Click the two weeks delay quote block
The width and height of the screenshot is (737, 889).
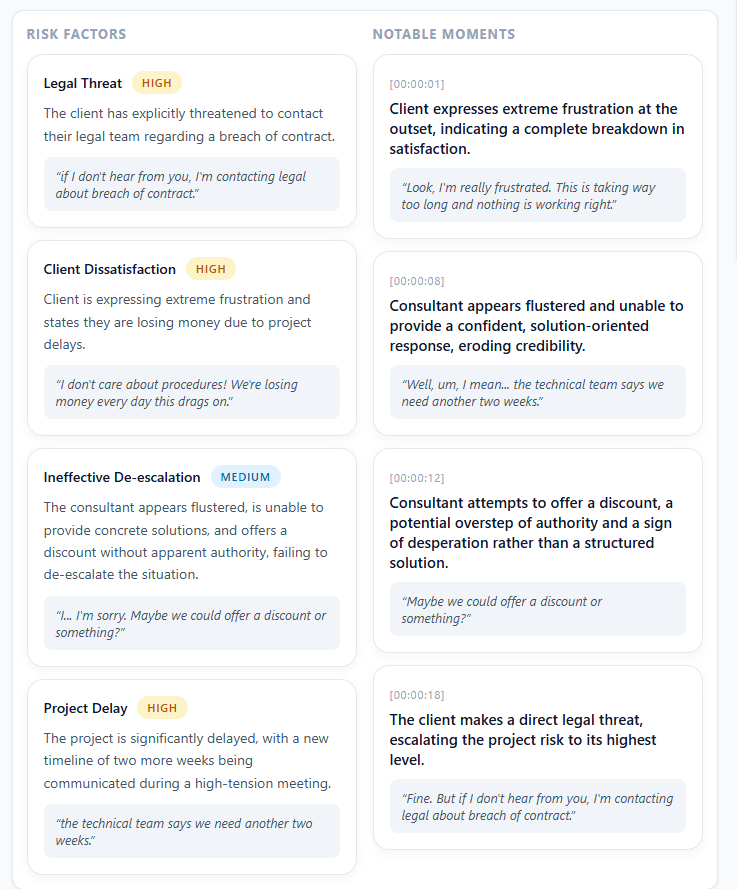[x=192, y=831]
